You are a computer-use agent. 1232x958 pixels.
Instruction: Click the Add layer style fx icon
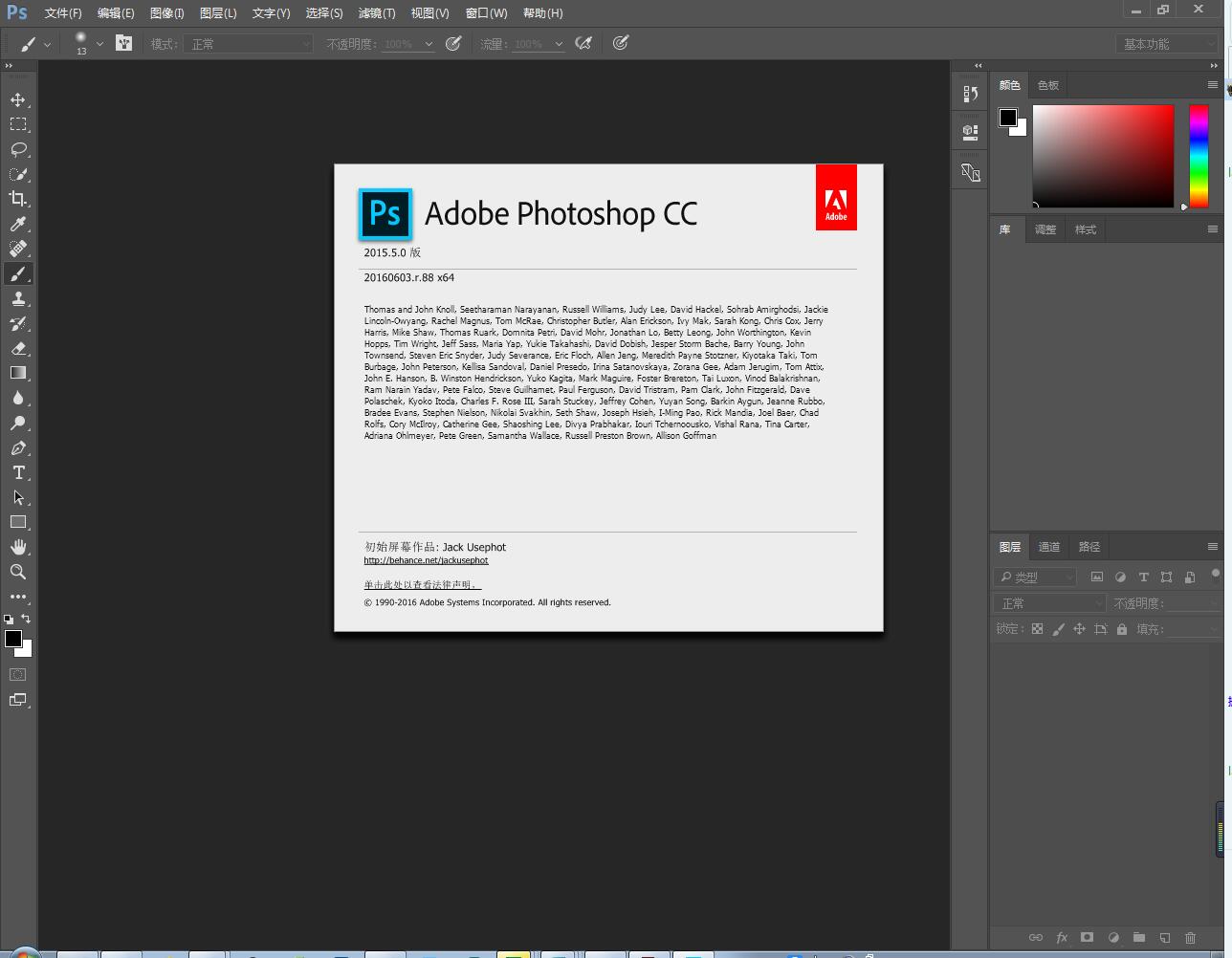(x=1061, y=938)
